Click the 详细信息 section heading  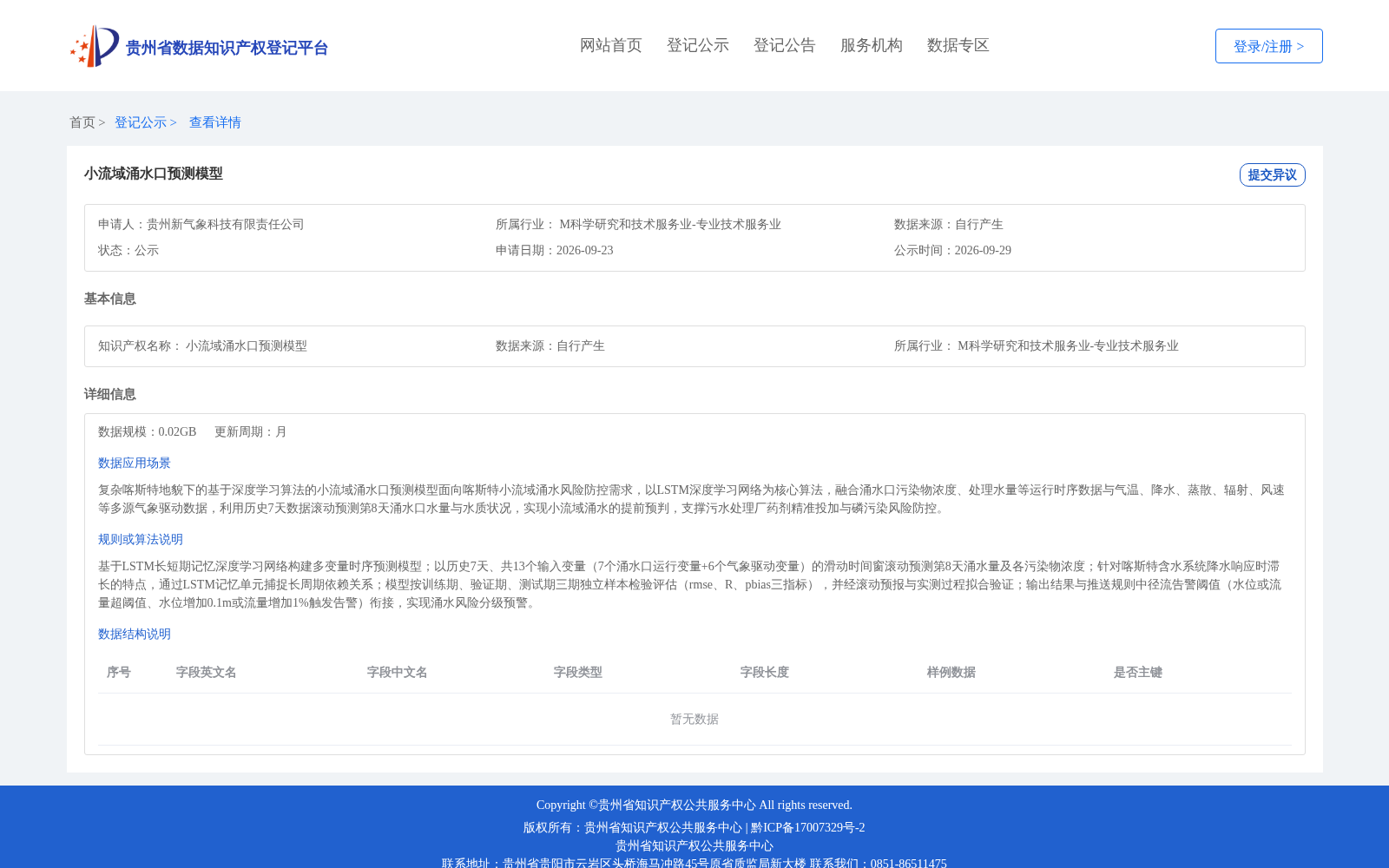tap(110, 394)
